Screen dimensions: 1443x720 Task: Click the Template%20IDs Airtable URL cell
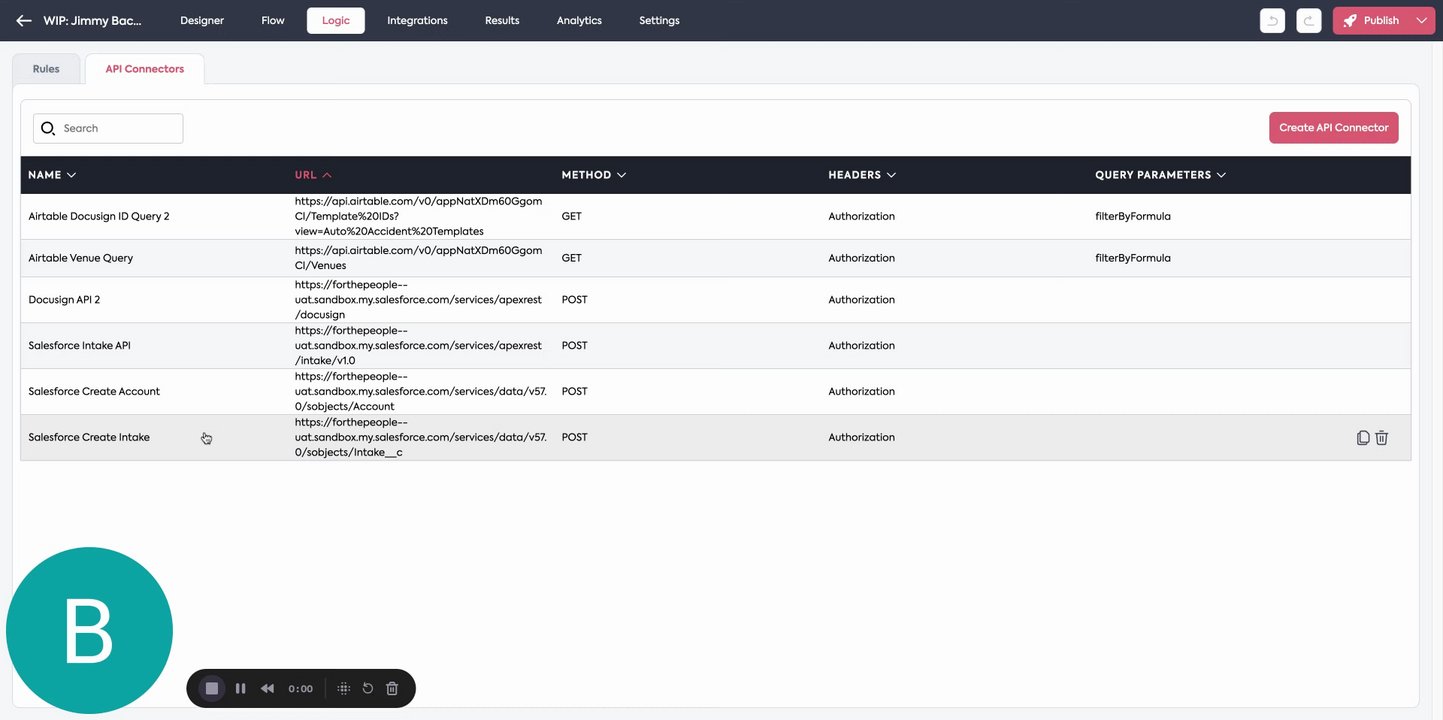click(x=419, y=216)
